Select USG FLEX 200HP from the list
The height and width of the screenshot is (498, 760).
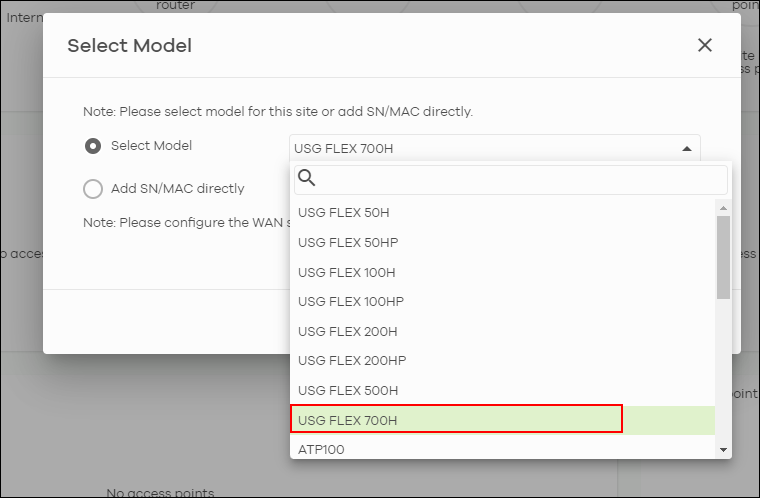coord(502,361)
